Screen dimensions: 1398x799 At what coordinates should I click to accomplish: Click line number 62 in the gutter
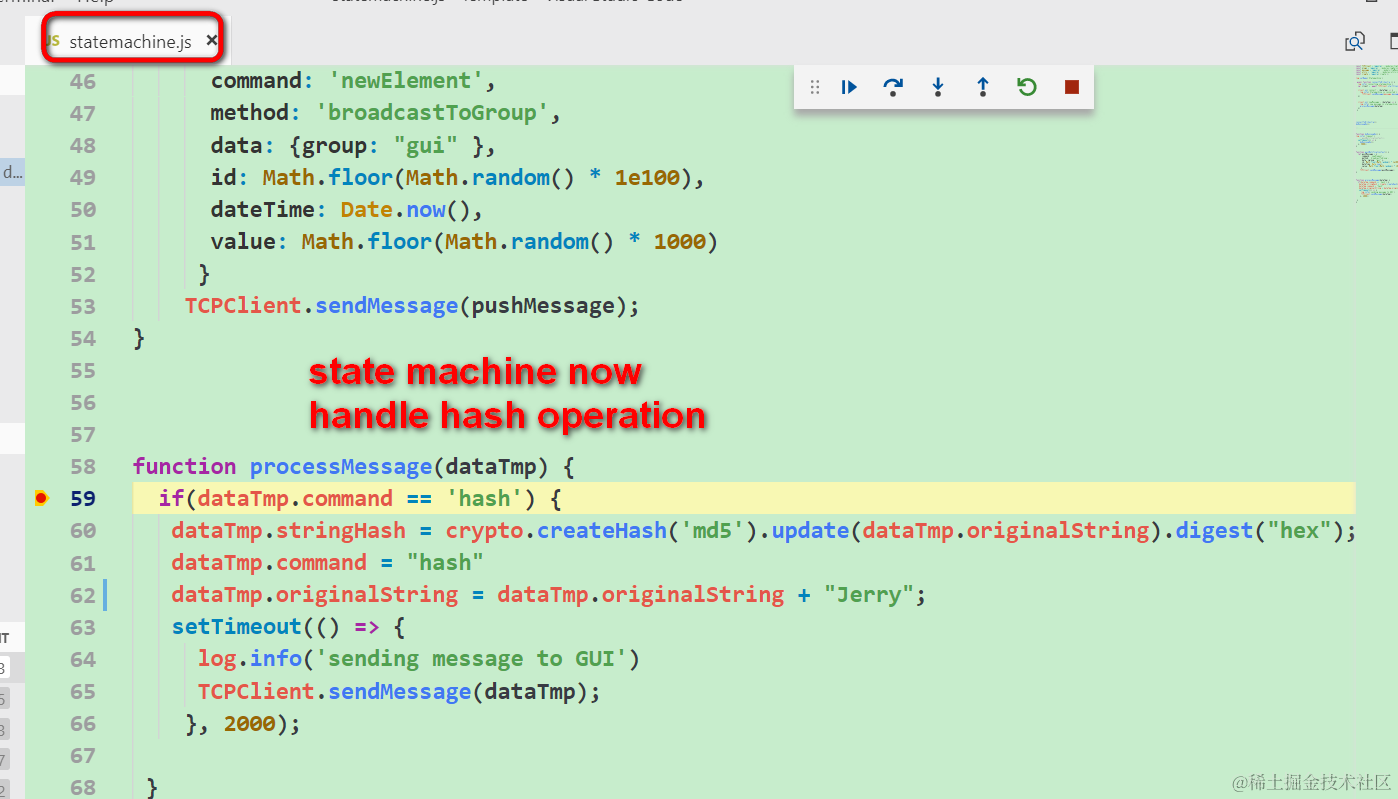pos(83,595)
